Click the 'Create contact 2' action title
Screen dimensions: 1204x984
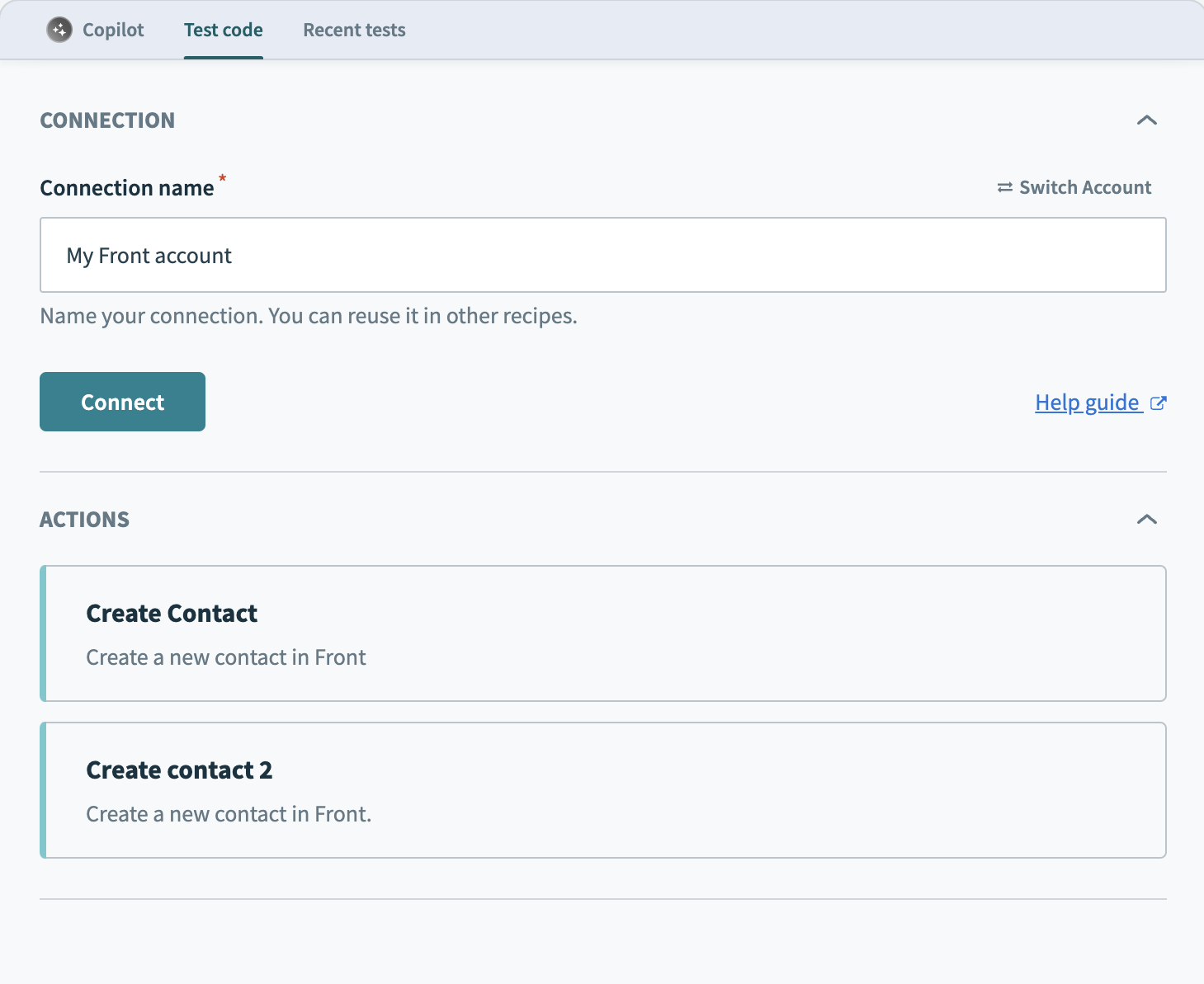click(179, 770)
